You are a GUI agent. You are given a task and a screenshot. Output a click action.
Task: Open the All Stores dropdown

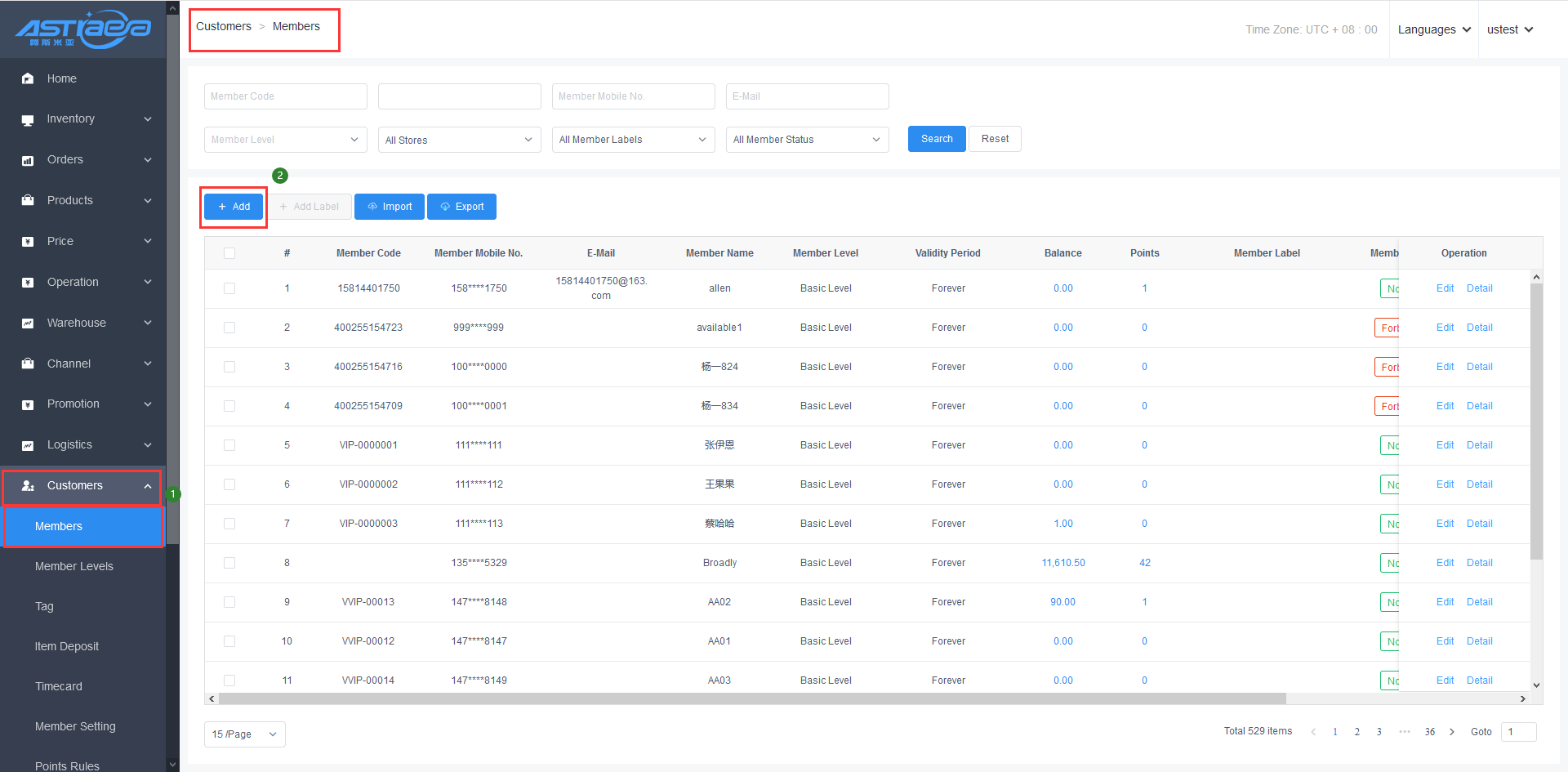[459, 140]
